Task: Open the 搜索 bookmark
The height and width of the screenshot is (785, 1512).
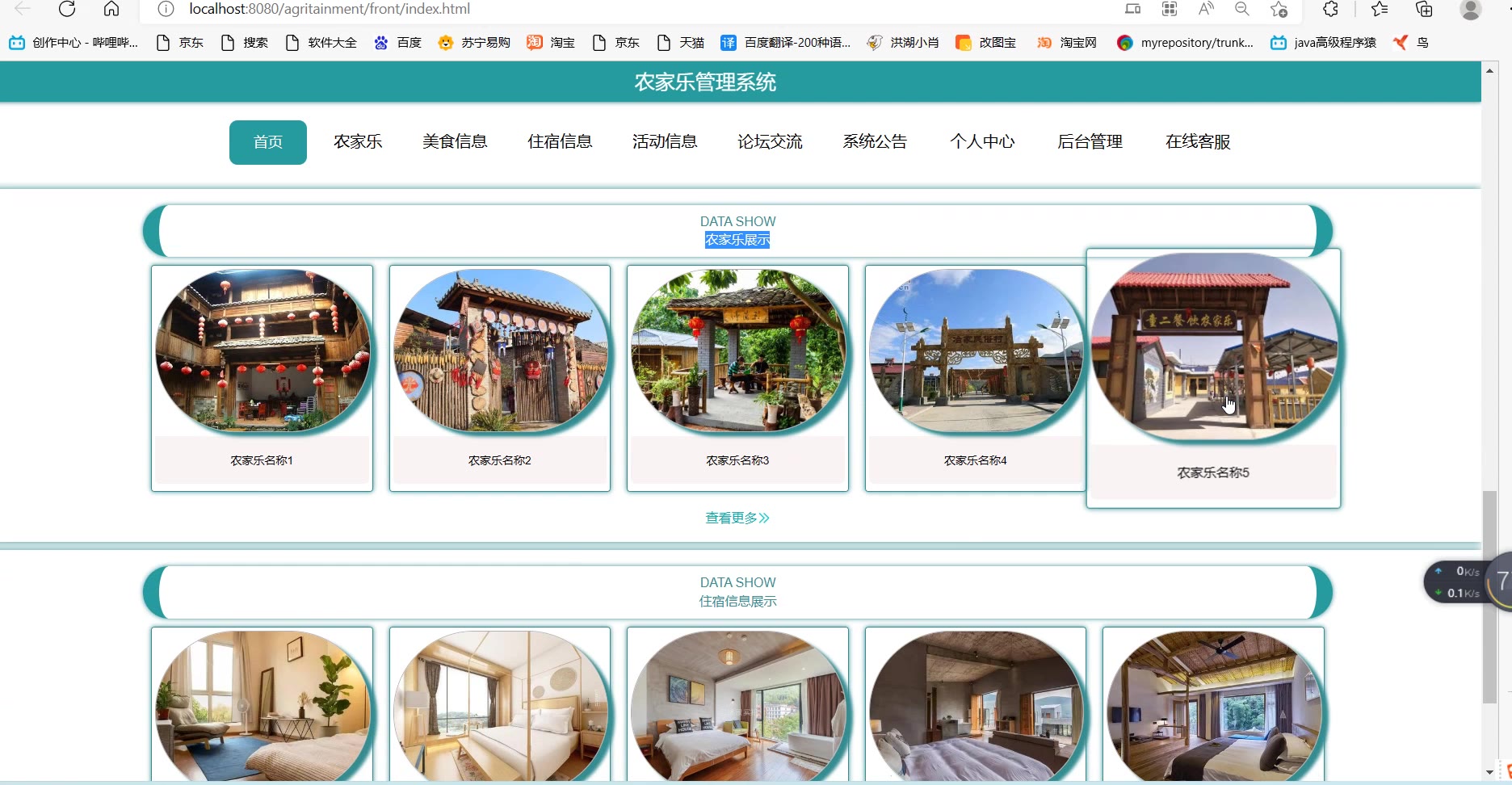Action: [x=244, y=43]
